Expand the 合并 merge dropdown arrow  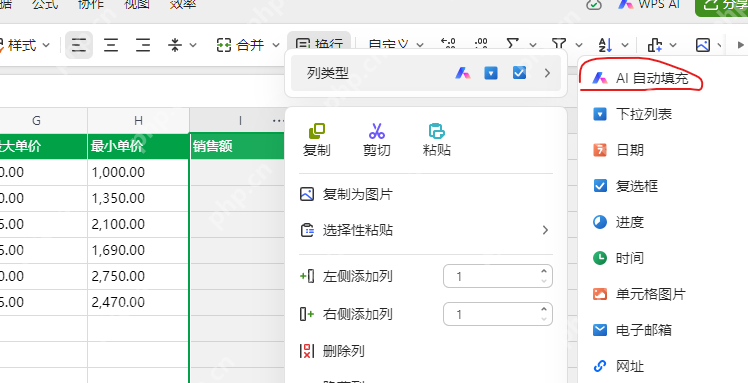coord(276,45)
